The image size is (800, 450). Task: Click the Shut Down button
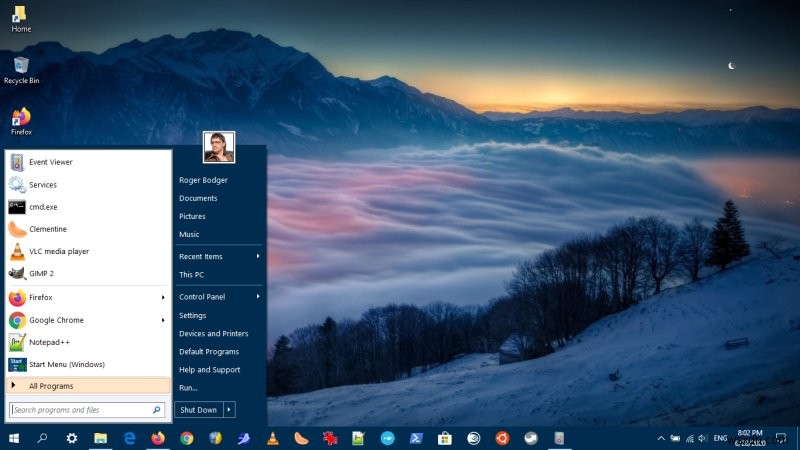198,410
